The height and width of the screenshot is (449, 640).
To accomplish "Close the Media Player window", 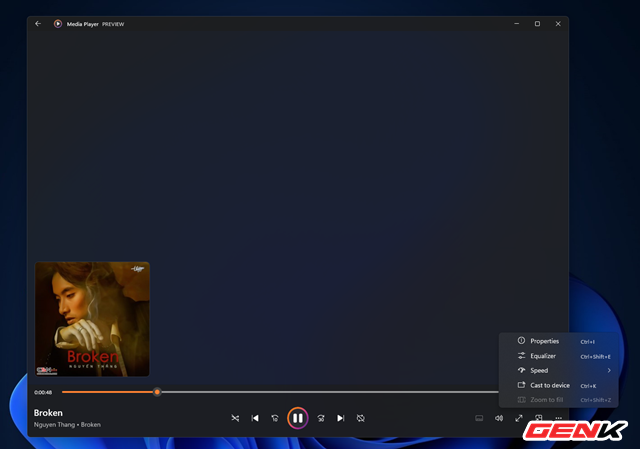I will [x=558, y=24].
